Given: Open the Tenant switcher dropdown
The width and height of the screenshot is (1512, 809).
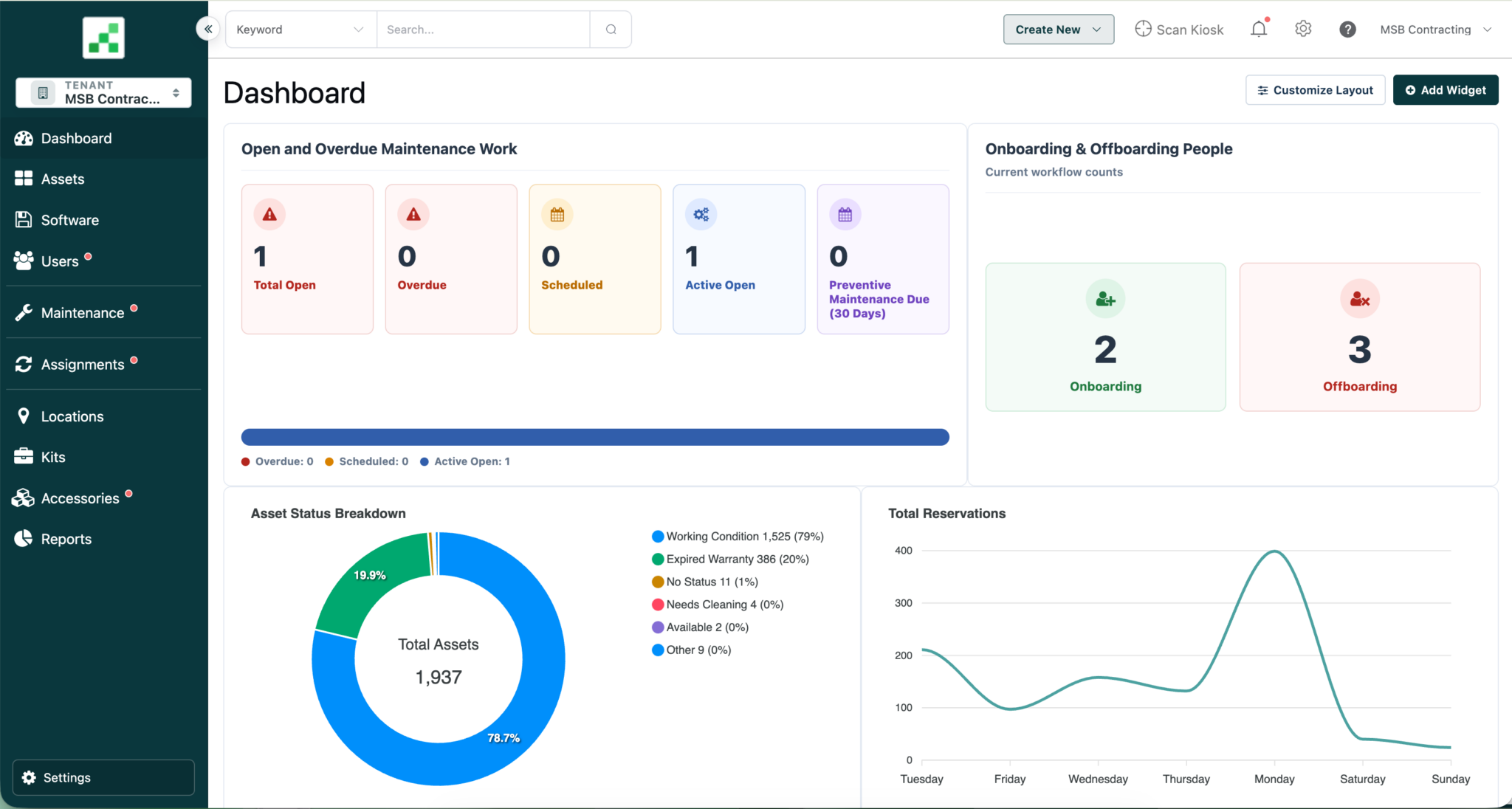Looking at the screenshot, I should (x=103, y=93).
